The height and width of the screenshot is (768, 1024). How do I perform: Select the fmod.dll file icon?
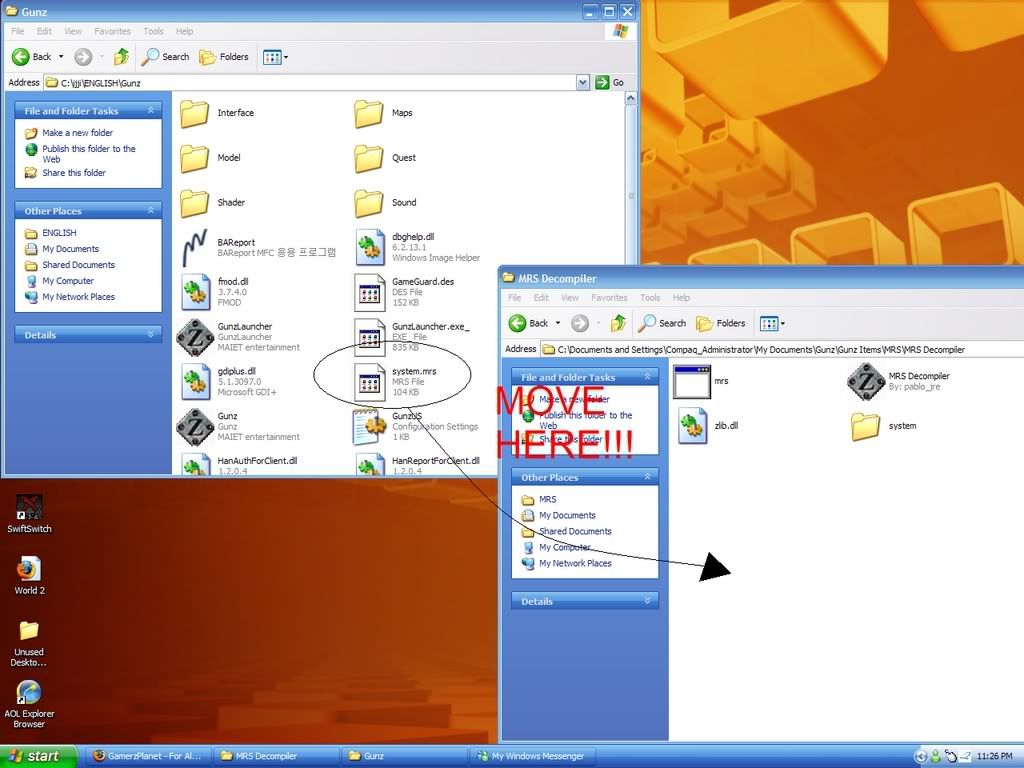(x=195, y=292)
